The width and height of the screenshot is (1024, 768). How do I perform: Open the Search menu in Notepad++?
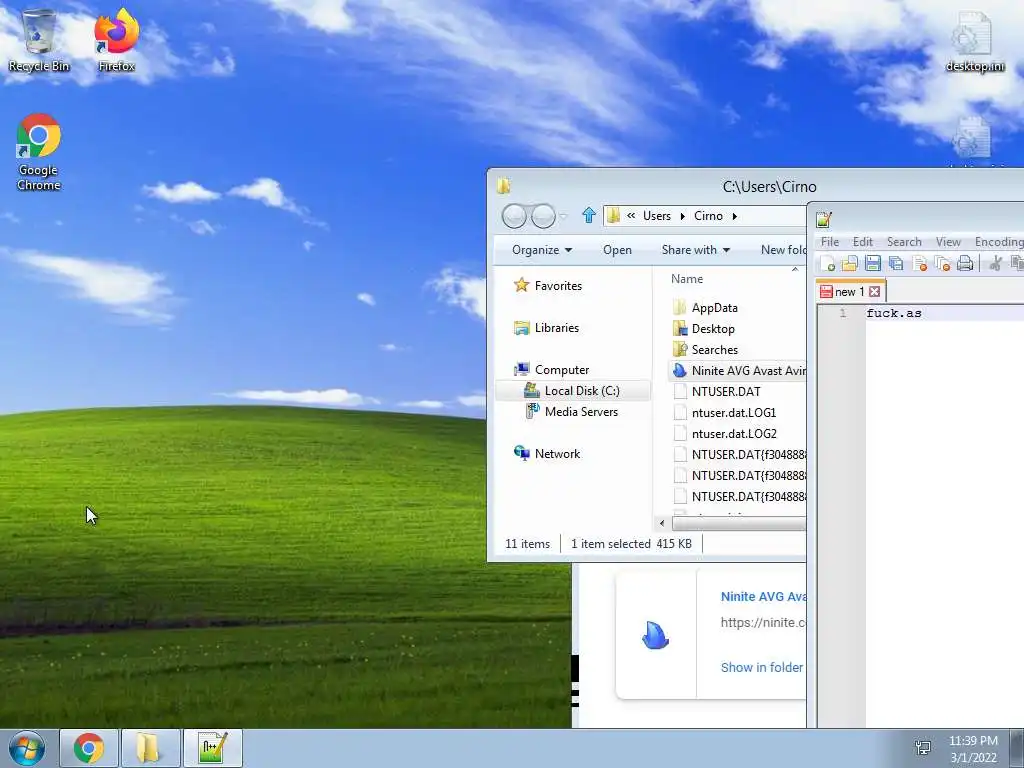[904, 242]
